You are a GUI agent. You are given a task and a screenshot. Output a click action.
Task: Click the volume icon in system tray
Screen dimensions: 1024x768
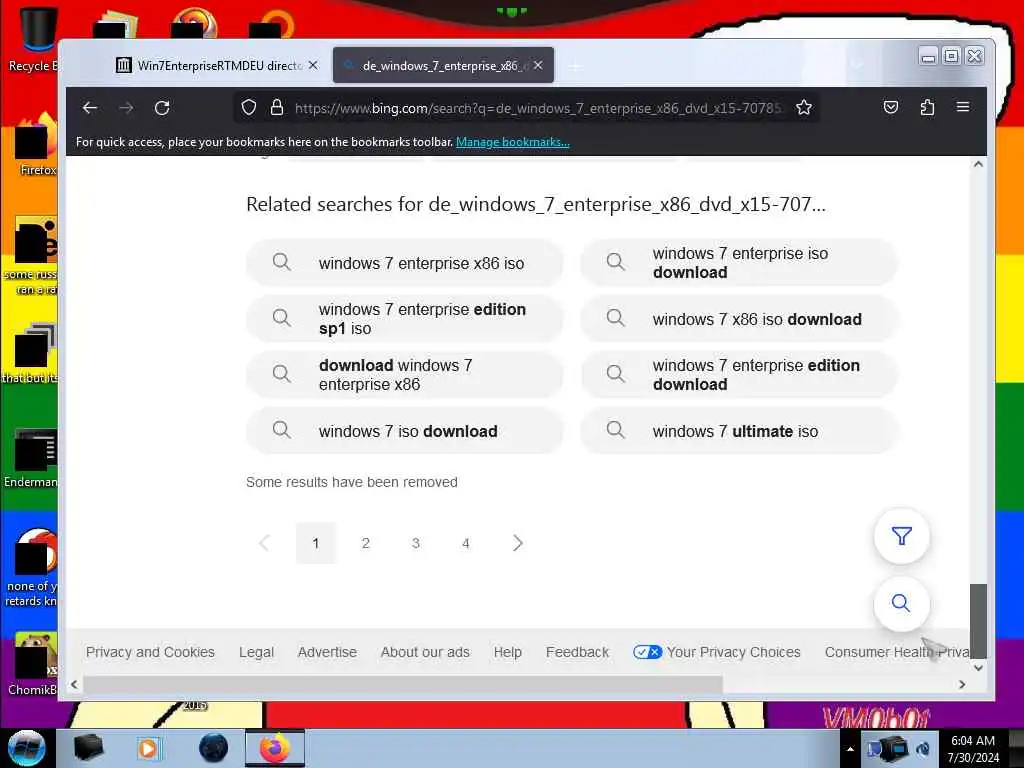tap(923, 749)
